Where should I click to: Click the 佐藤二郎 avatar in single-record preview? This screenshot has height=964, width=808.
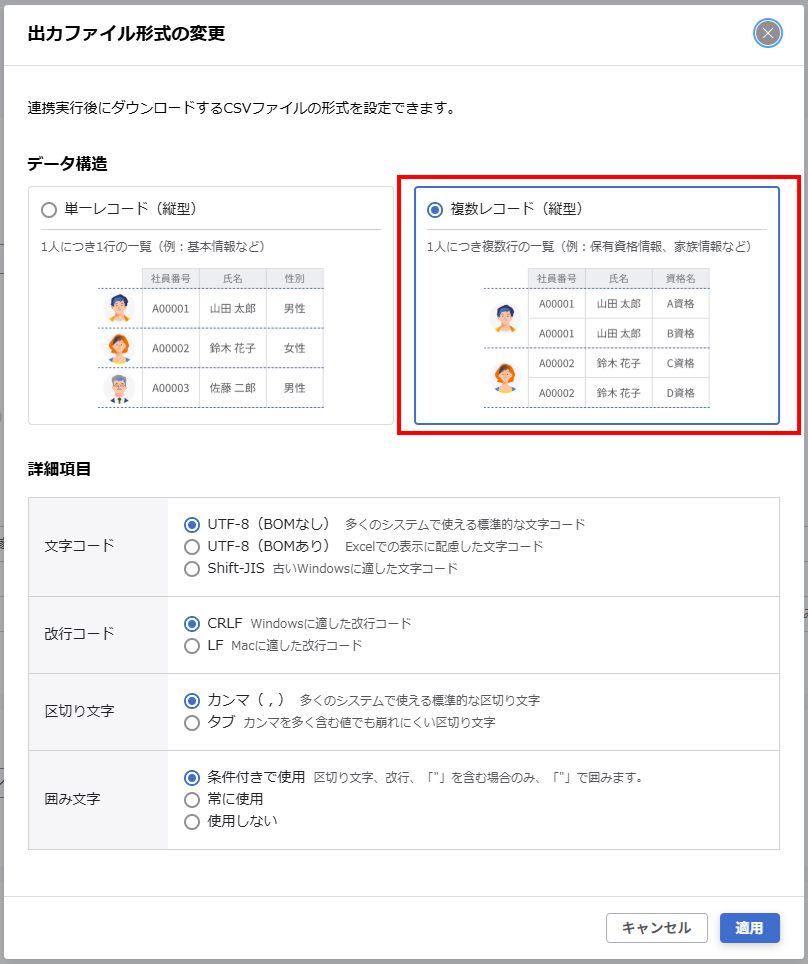119,387
